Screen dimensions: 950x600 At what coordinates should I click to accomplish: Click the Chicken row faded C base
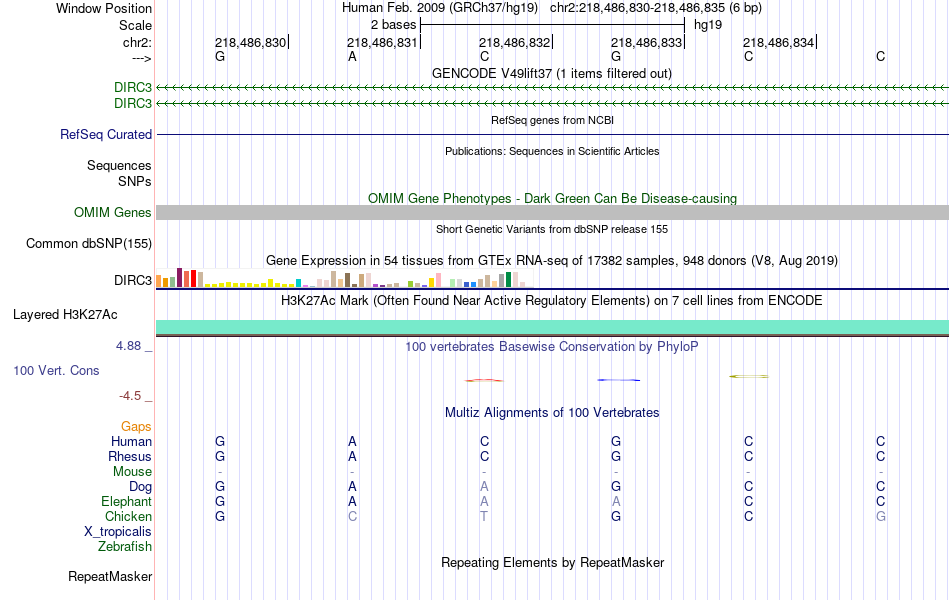point(352,516)
